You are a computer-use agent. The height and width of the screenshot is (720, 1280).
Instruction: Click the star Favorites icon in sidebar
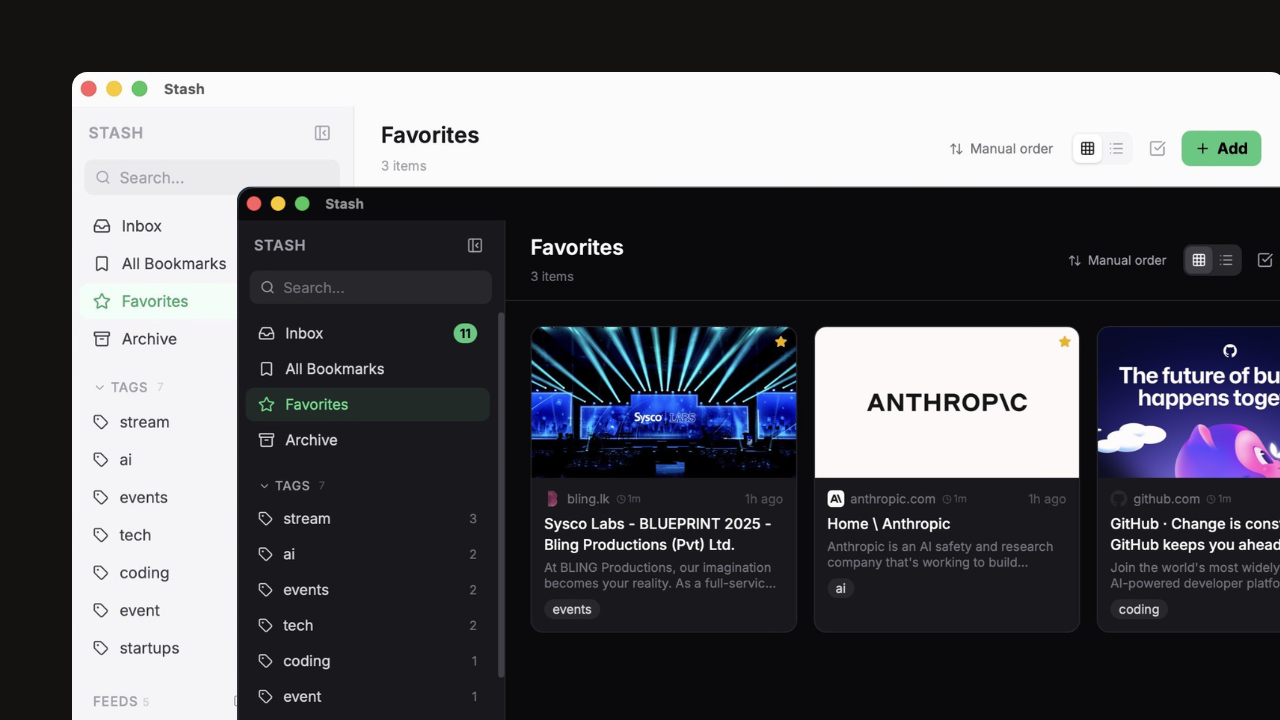click(x=266, y=404)
